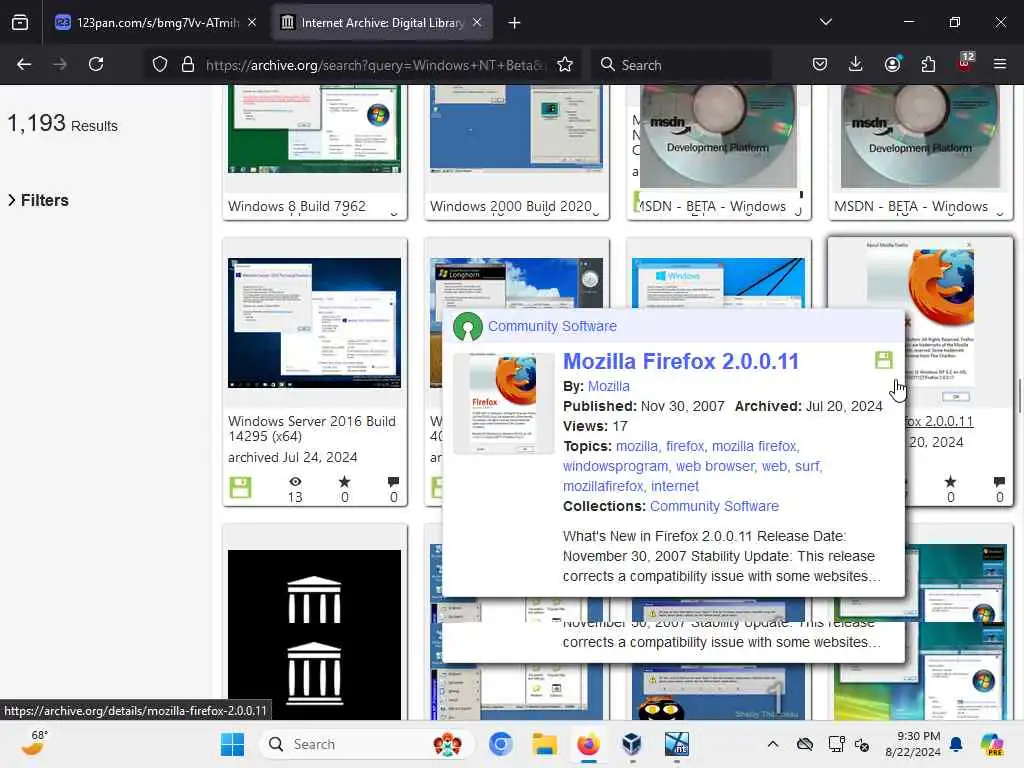Go back to the previous page
The height and width of the screenshot is (768, 1024).
pyautogui.click(x=24, y=64)
